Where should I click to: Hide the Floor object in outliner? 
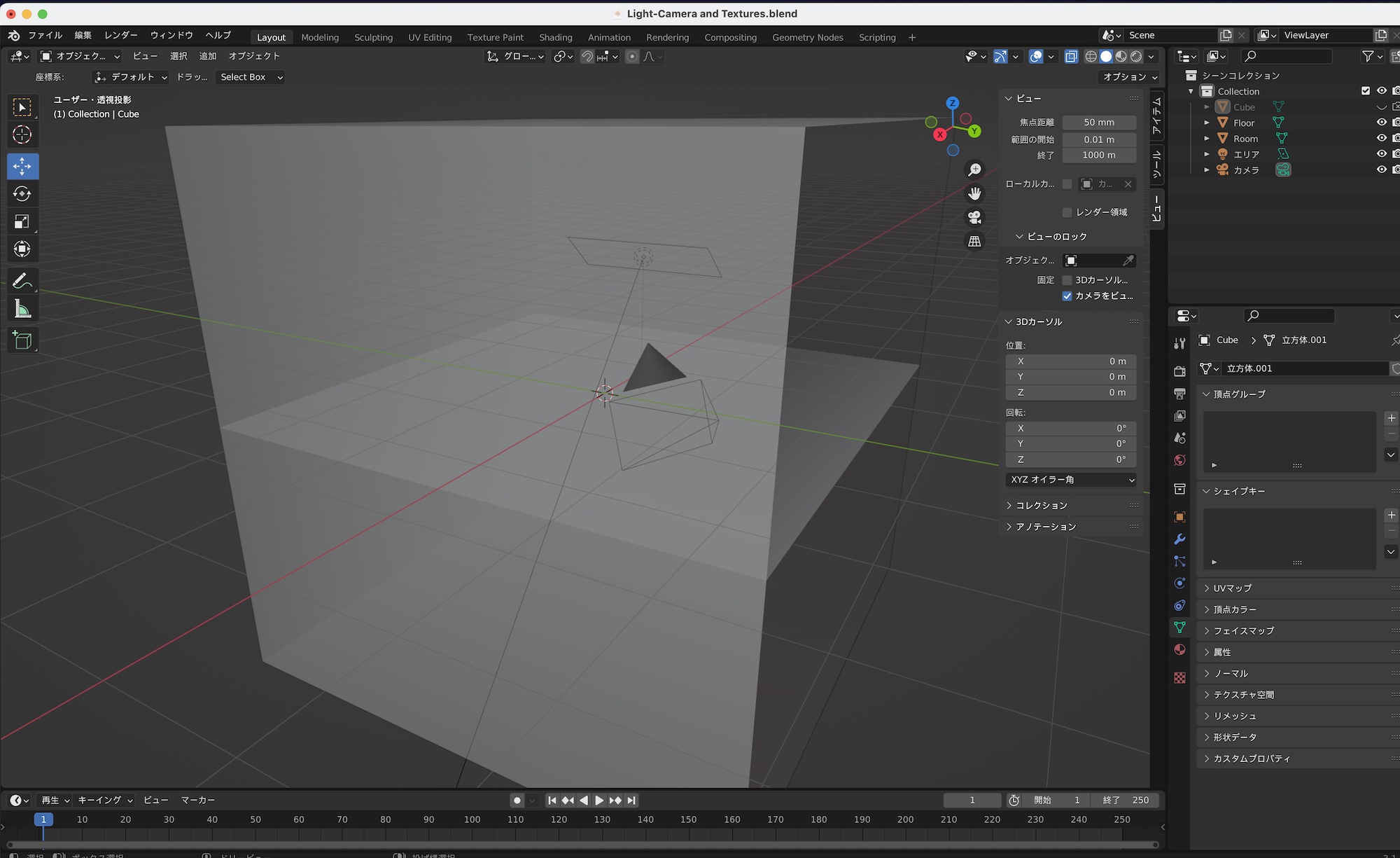[x=1381, y=123]
